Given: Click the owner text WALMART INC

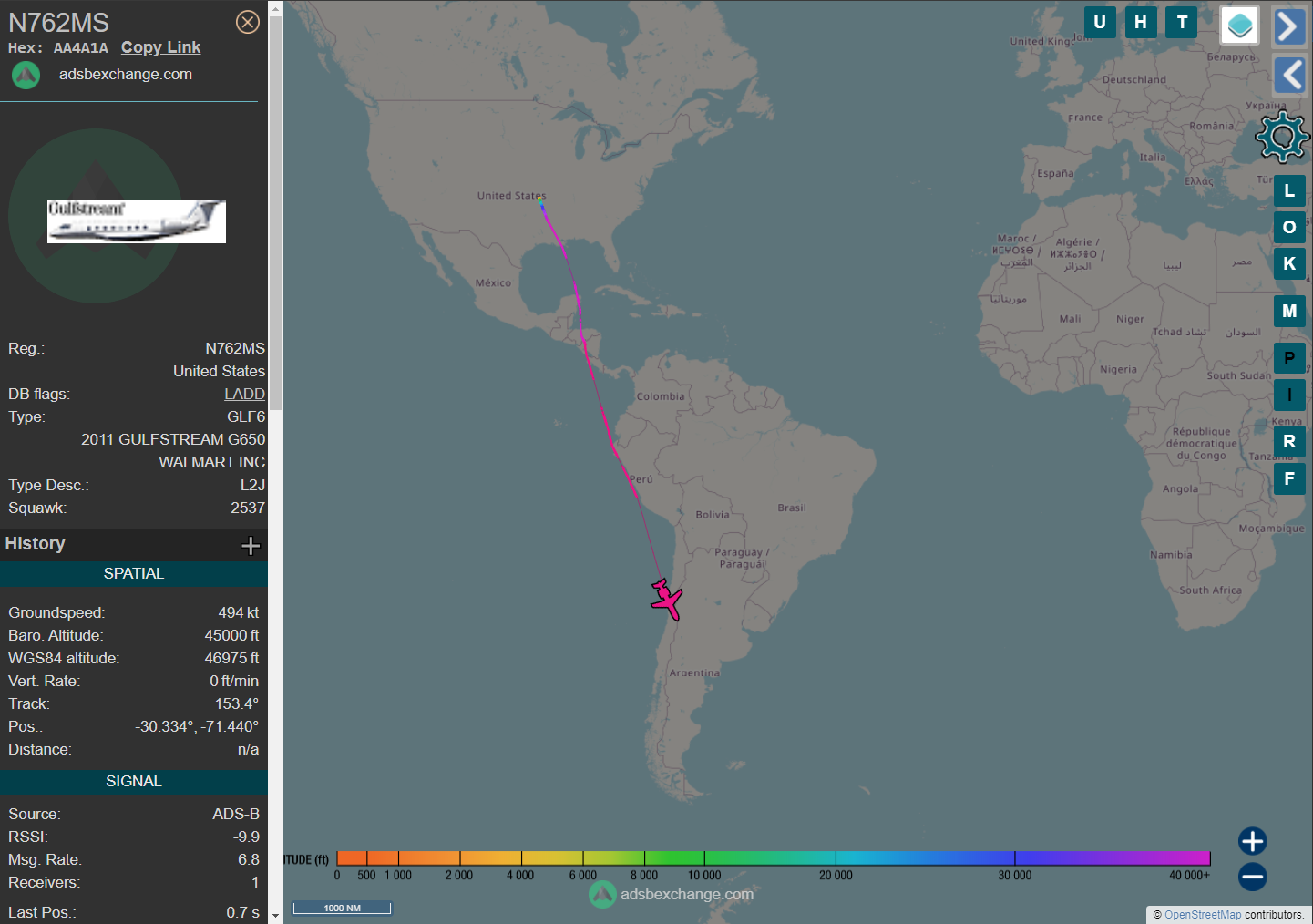Looking at the screenshot, I should coord(212,463).
